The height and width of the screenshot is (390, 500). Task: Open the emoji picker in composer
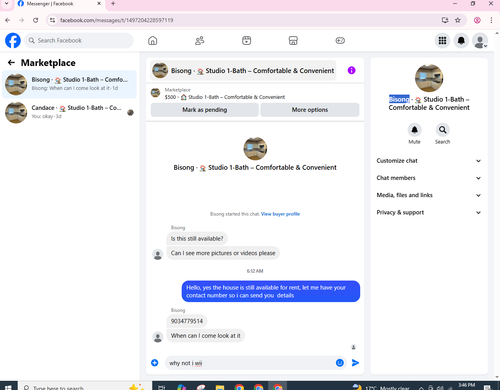click(340, 363)
